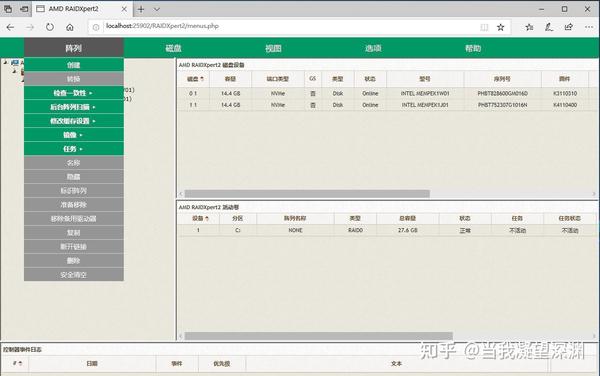Sort disk table by 型号 column
Image resolution: width=600 pixels, height=376 pixels.
click(425, 79)
